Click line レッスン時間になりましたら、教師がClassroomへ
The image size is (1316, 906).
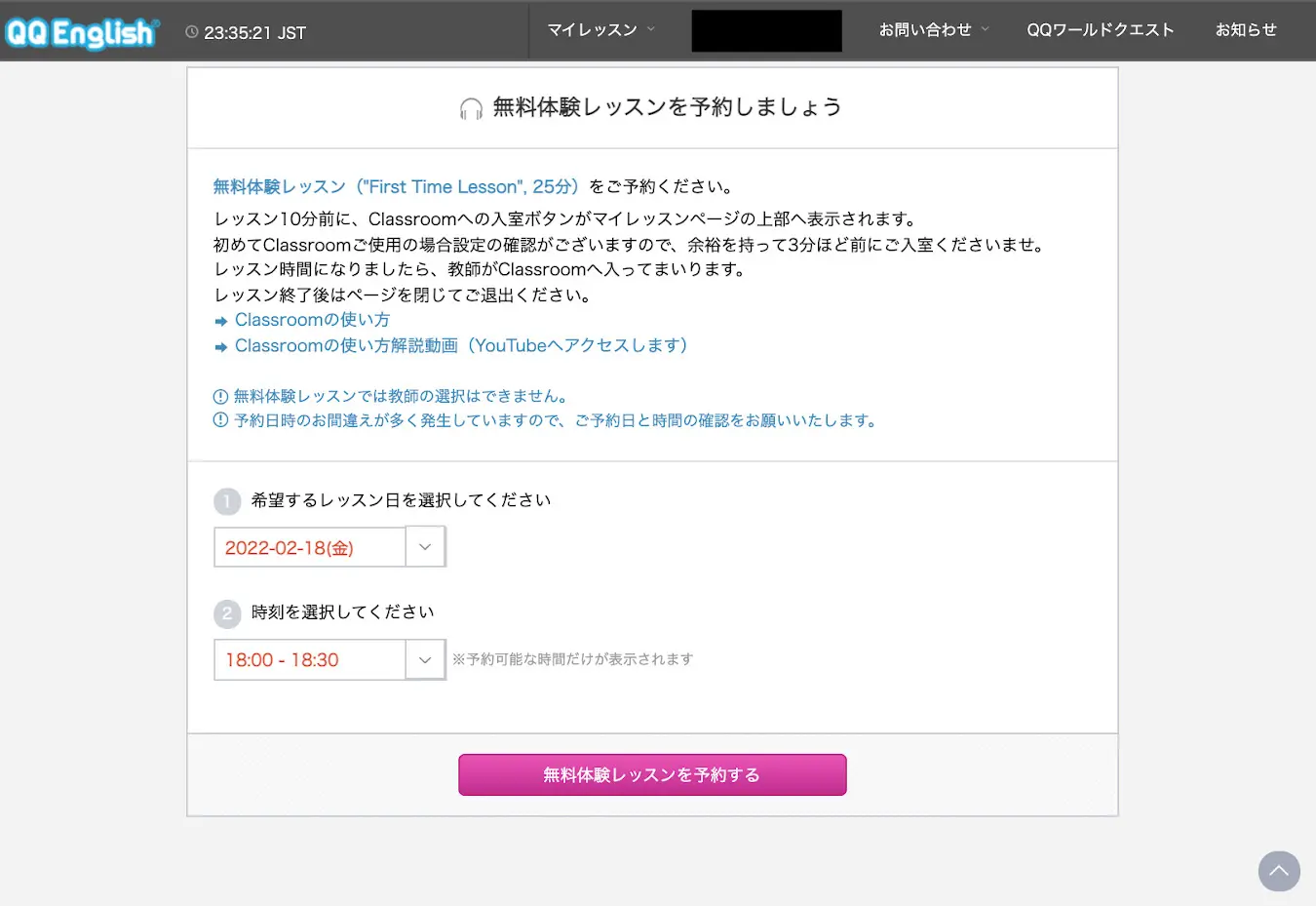point(482,269)
